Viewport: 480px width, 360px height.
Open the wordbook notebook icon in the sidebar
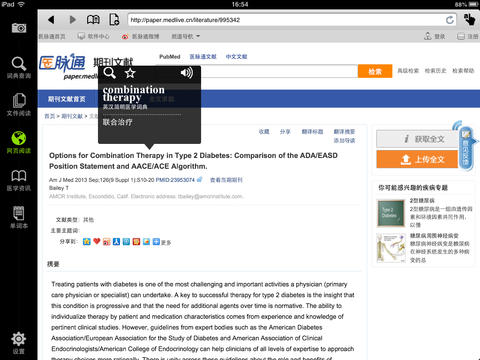19,217
